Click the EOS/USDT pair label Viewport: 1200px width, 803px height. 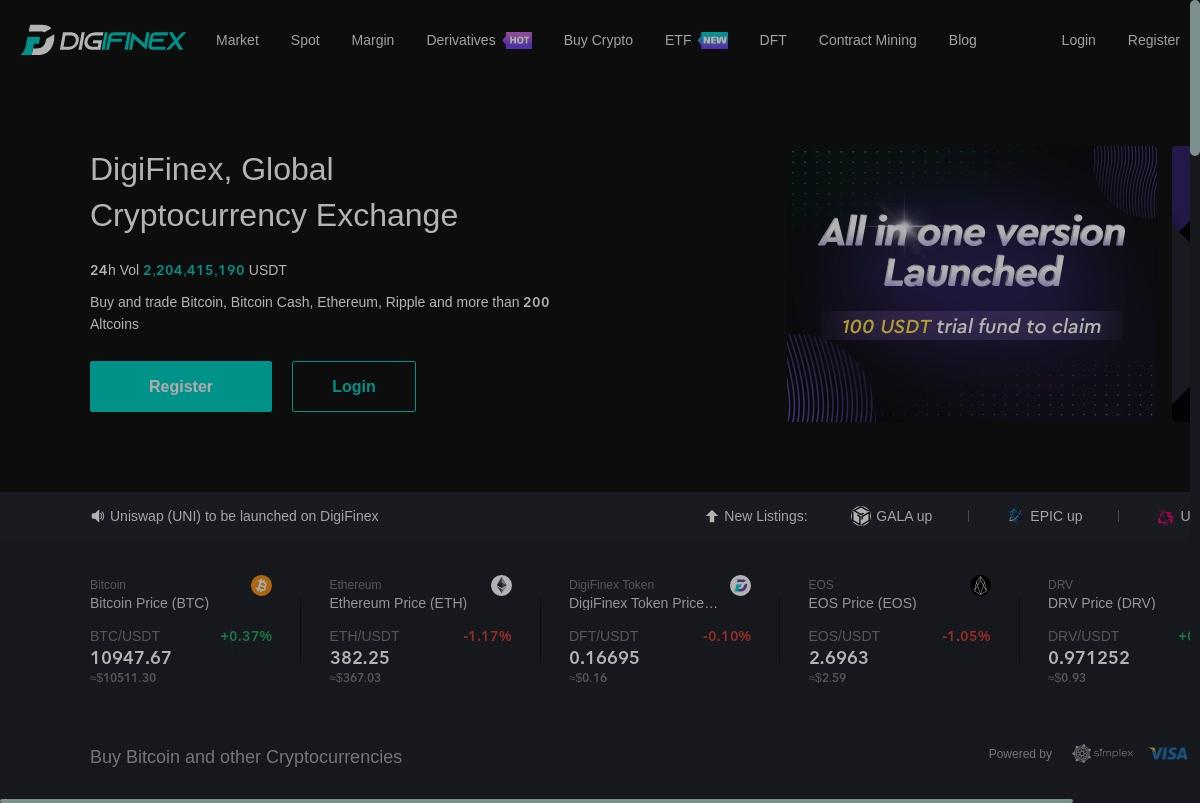pyautogui.click(x=844, y=636)
